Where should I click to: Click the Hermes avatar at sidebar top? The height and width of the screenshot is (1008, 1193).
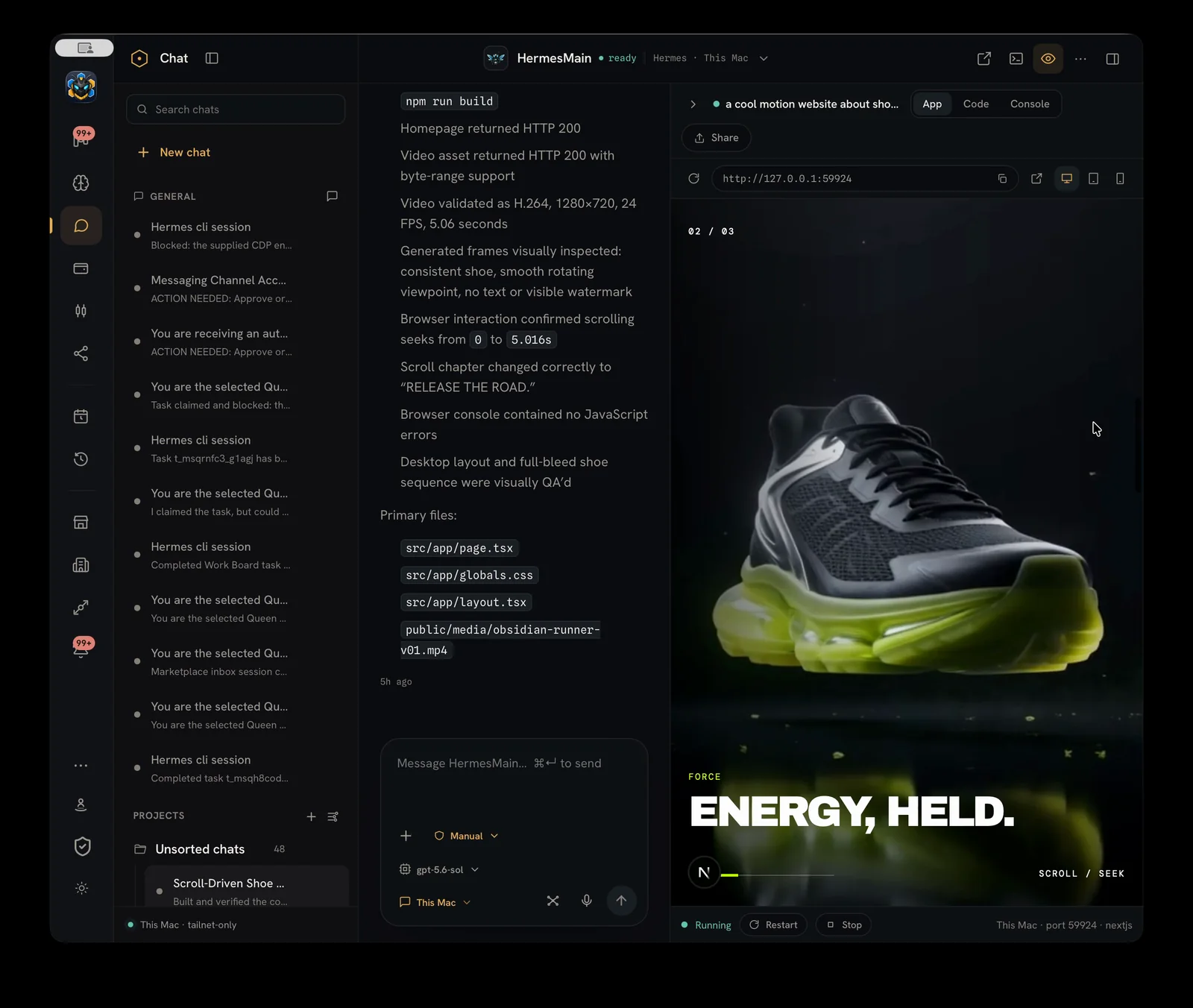81,86
